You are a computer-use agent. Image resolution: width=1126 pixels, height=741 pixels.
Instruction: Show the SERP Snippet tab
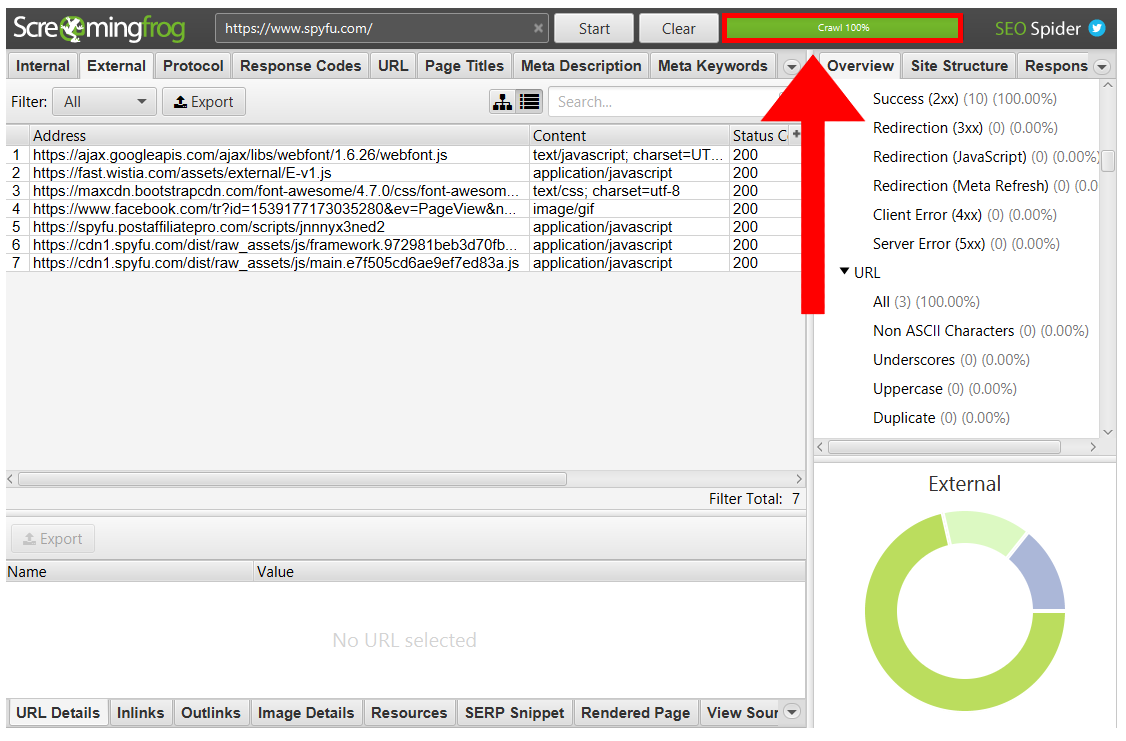point(514,713)
